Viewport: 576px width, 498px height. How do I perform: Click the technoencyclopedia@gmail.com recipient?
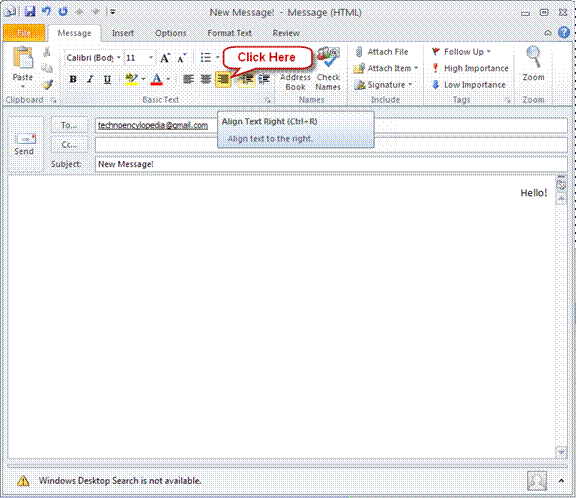(x=153, y=125)
